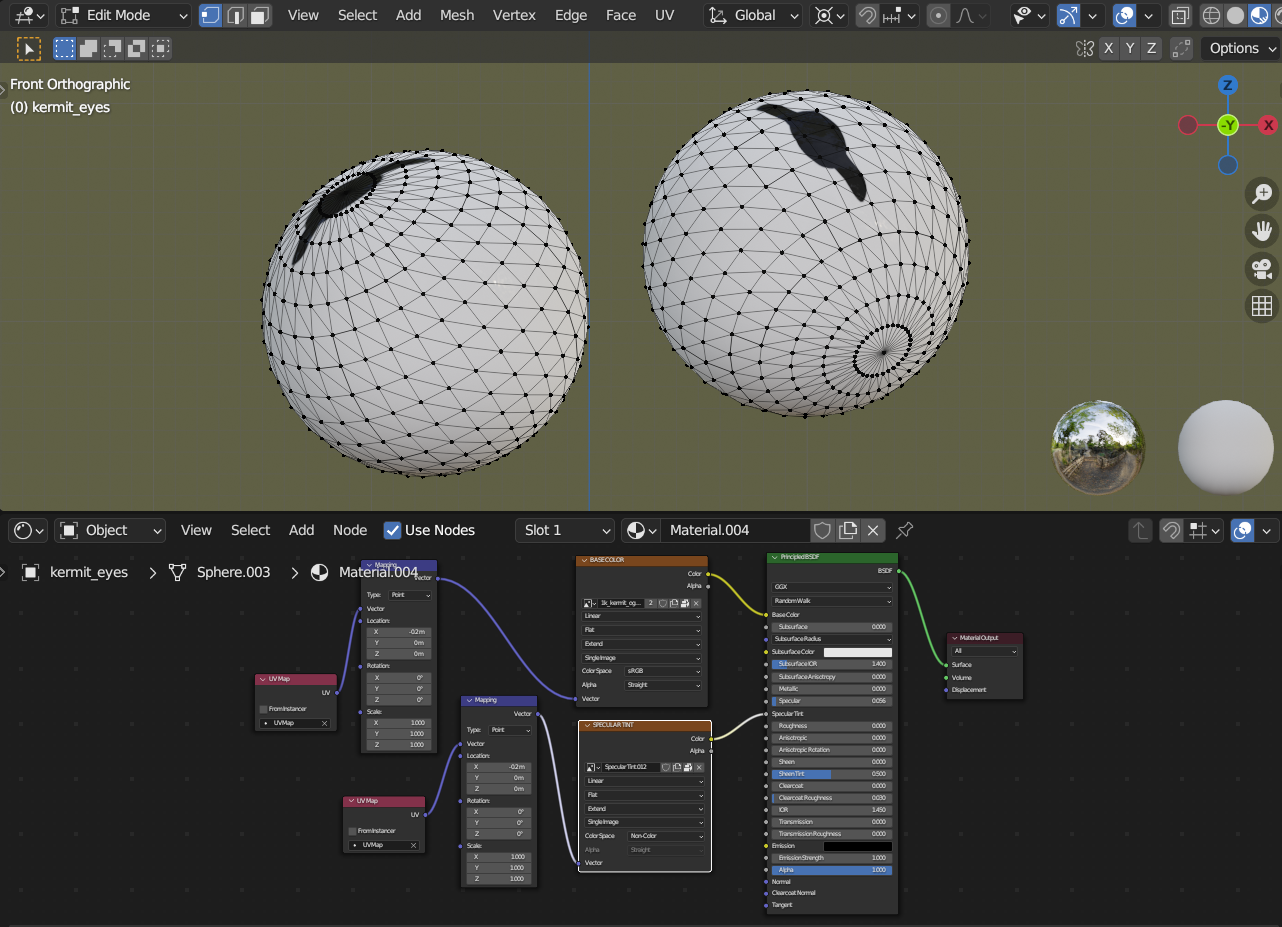This screenshot has width=1282, height=927.
Task: Switch orthographic/perspective grid icon
Action: (1262, 306)
